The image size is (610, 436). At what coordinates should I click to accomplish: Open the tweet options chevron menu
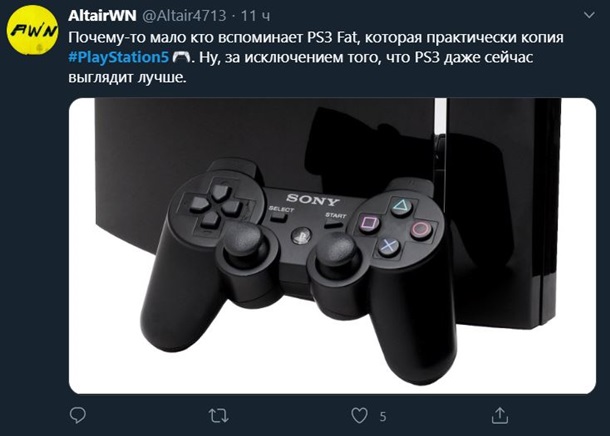589,15
